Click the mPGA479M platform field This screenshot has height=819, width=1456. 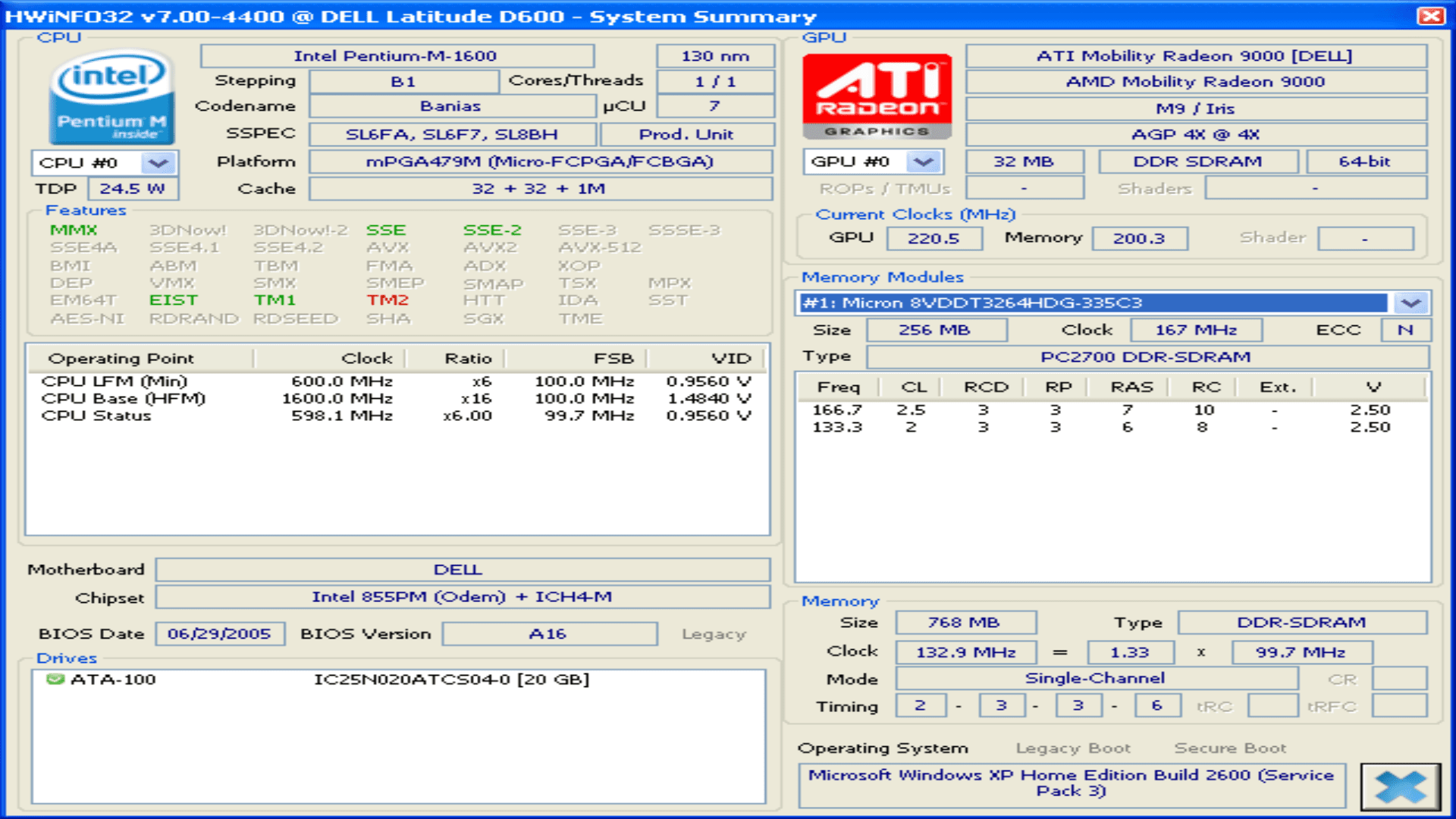pos(541,162)
